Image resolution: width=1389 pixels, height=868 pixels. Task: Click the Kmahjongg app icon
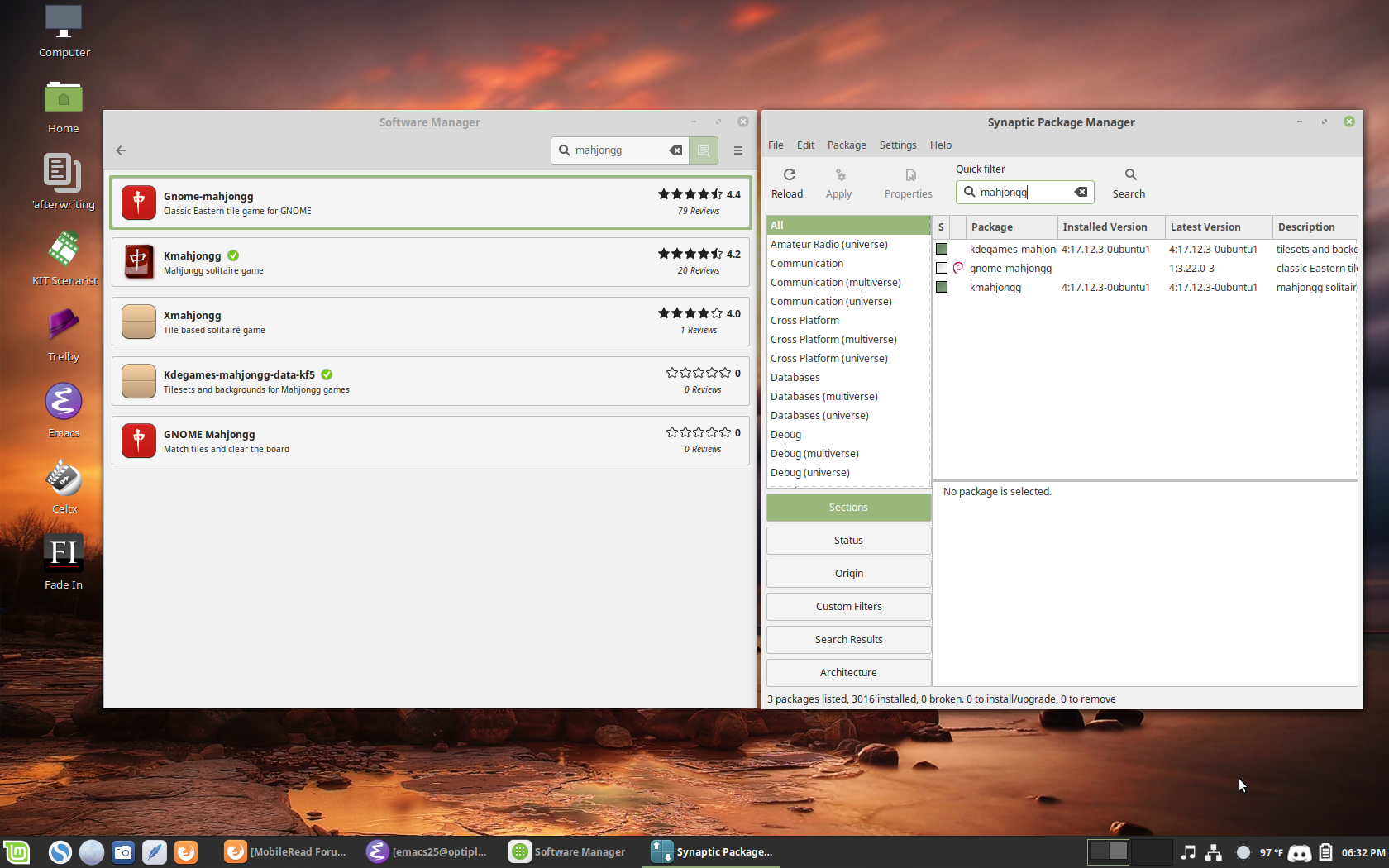coord(139,262)
